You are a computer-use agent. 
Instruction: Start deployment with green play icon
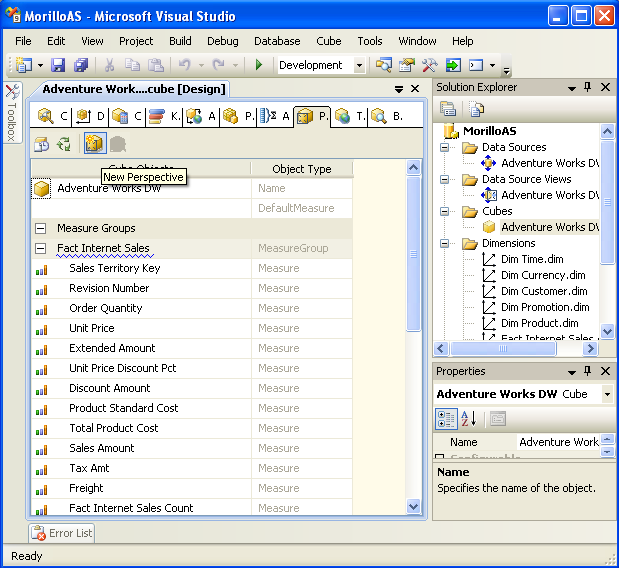coord(259,65)
